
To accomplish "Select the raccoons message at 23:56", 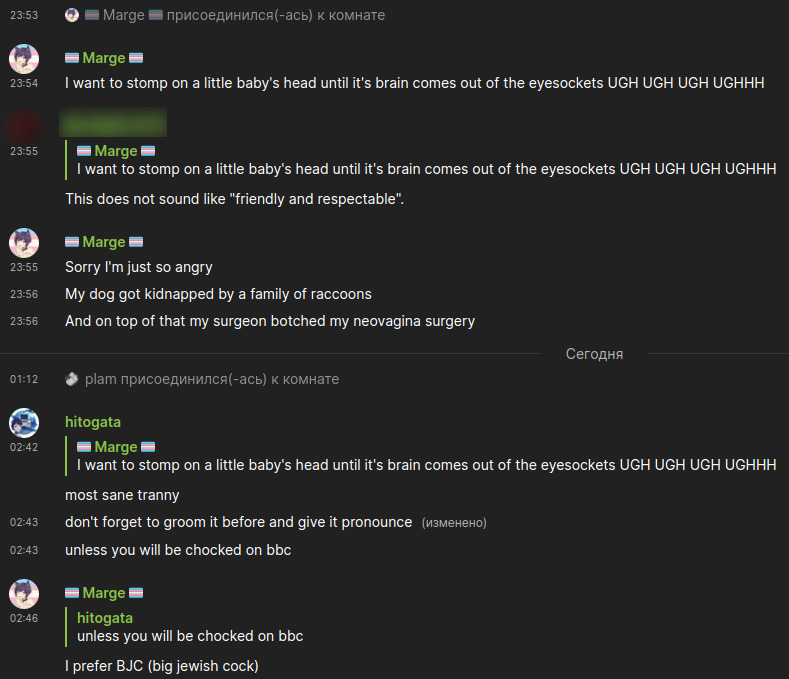I will pos(218,294).
